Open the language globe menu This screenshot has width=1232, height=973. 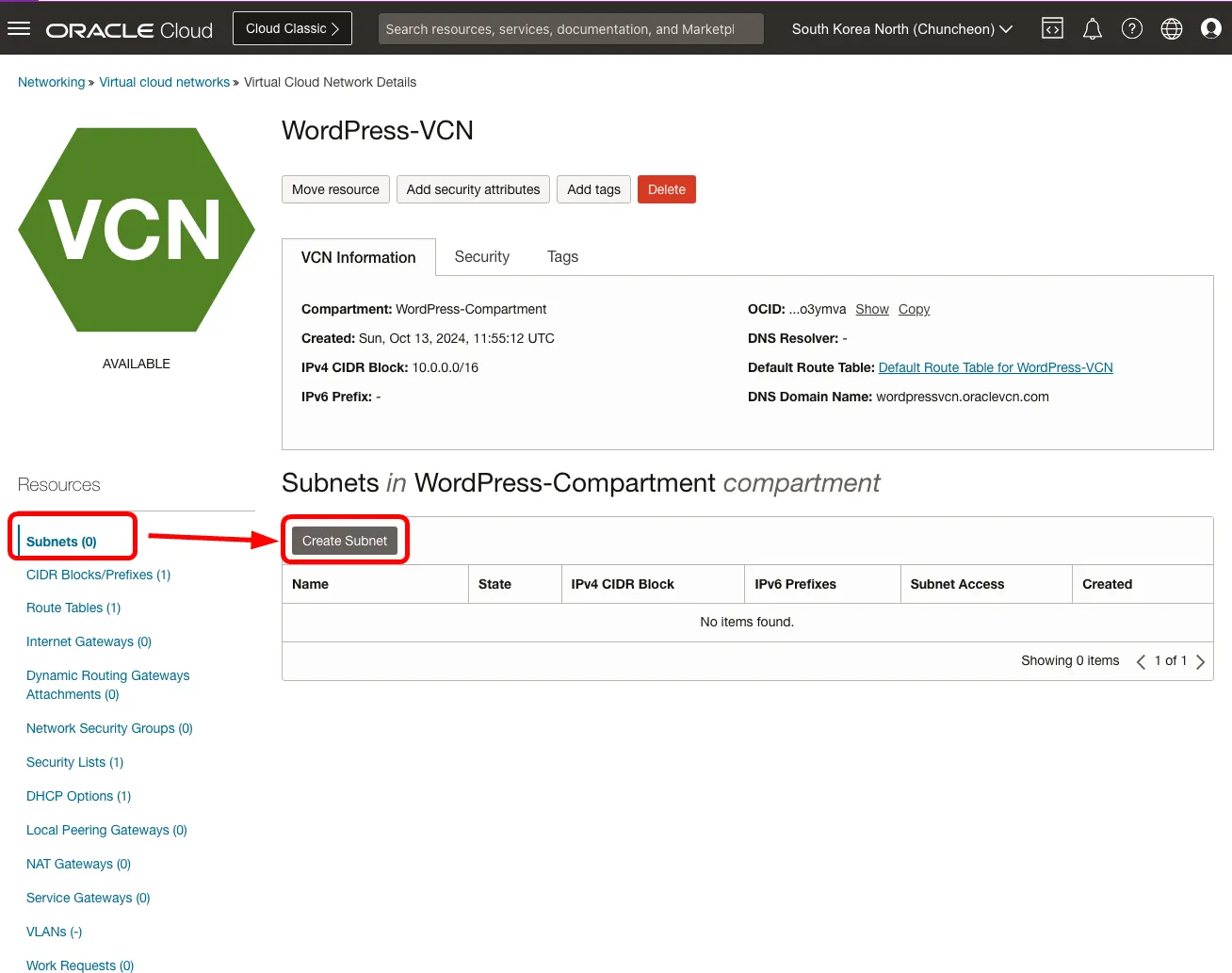point(1172,29)
